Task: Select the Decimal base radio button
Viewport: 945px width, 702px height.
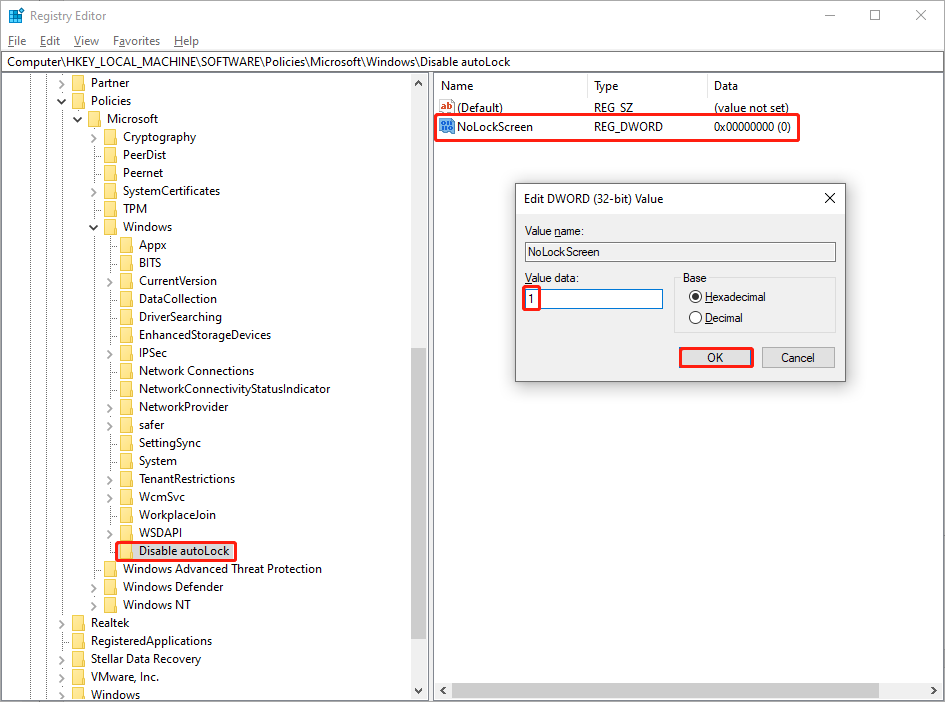Action: (x=695, y=318)
